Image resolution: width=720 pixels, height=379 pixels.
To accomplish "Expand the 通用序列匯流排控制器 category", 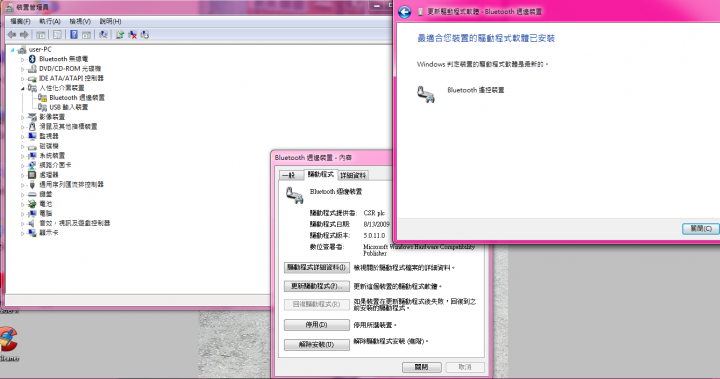I will click(22, 185).
